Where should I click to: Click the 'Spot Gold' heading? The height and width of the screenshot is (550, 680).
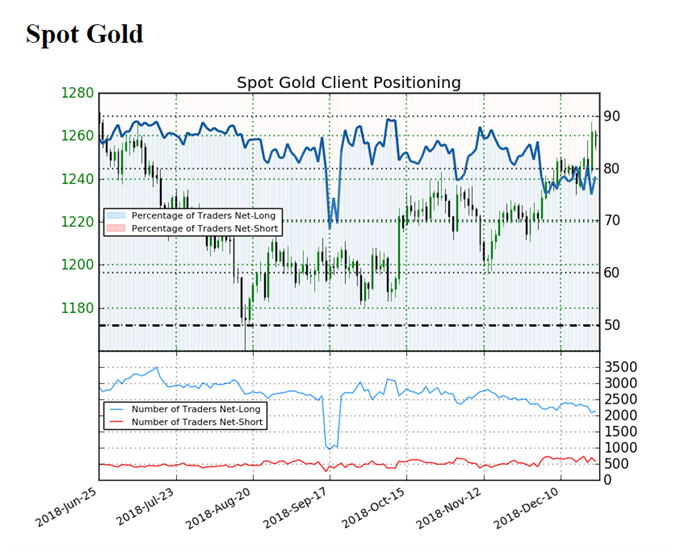click(85, 34)
